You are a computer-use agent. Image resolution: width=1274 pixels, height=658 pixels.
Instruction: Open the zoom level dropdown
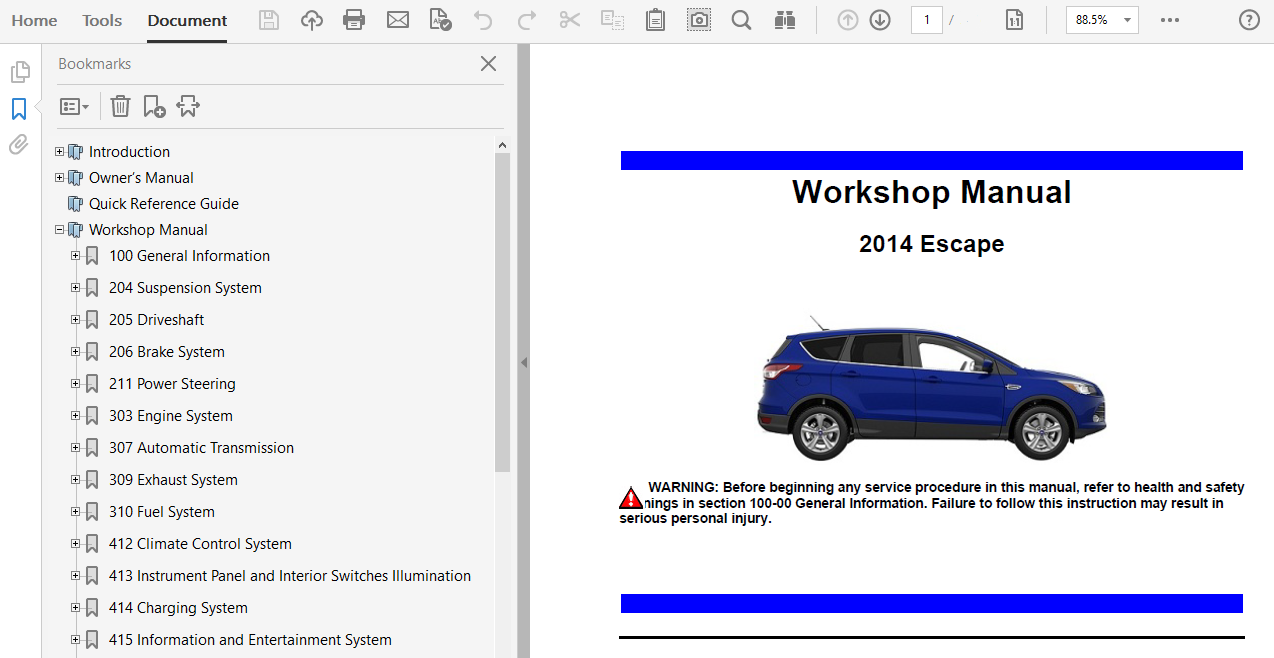(x=1128, y=20)
